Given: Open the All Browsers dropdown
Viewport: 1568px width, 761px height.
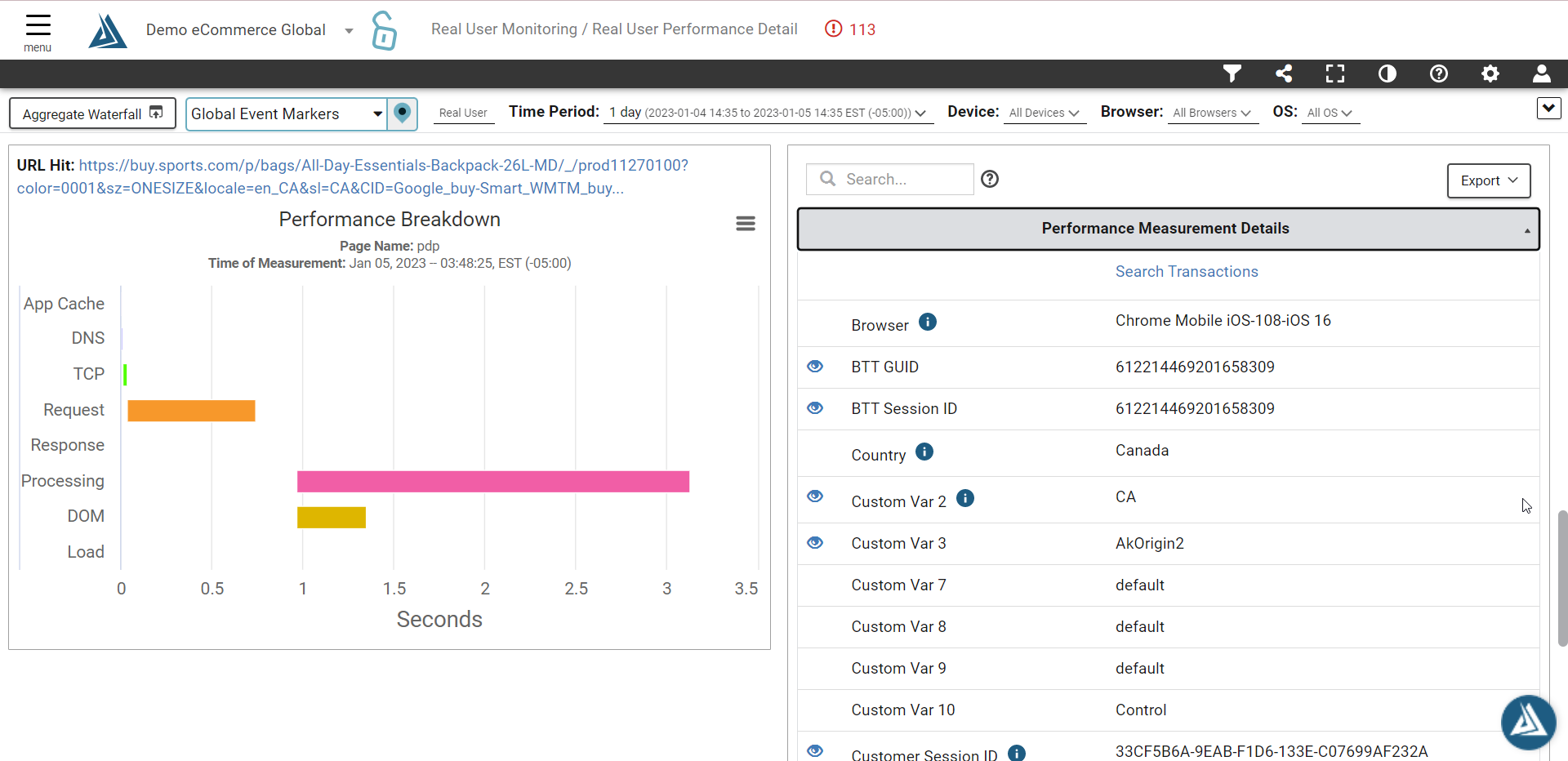Looking at the screenshot, I should 1212,113.
